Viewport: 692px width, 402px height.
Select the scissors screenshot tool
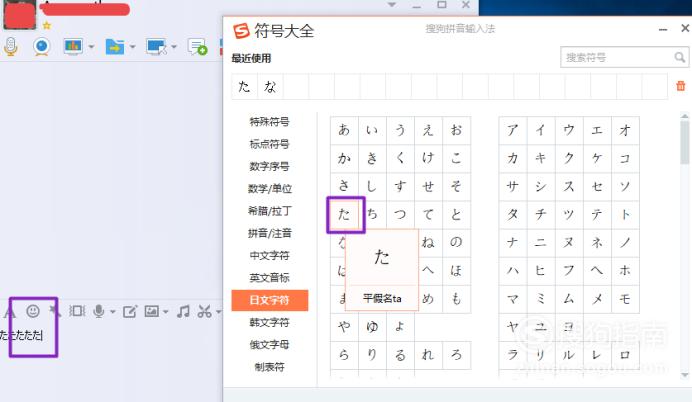point(205,311)
